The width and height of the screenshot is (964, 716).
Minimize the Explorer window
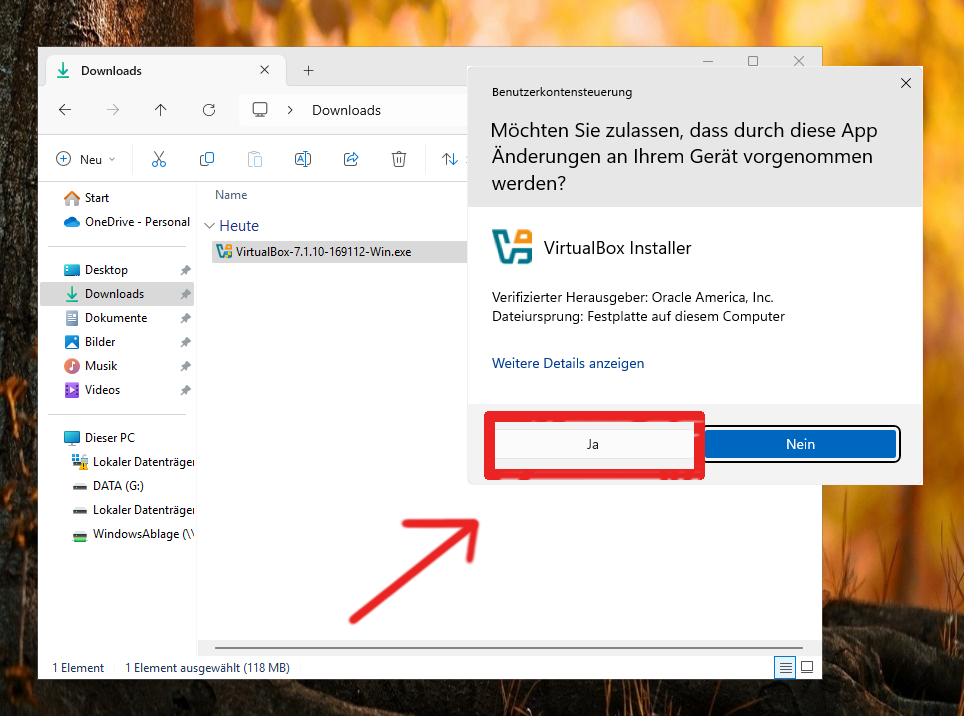click(708, 61)
